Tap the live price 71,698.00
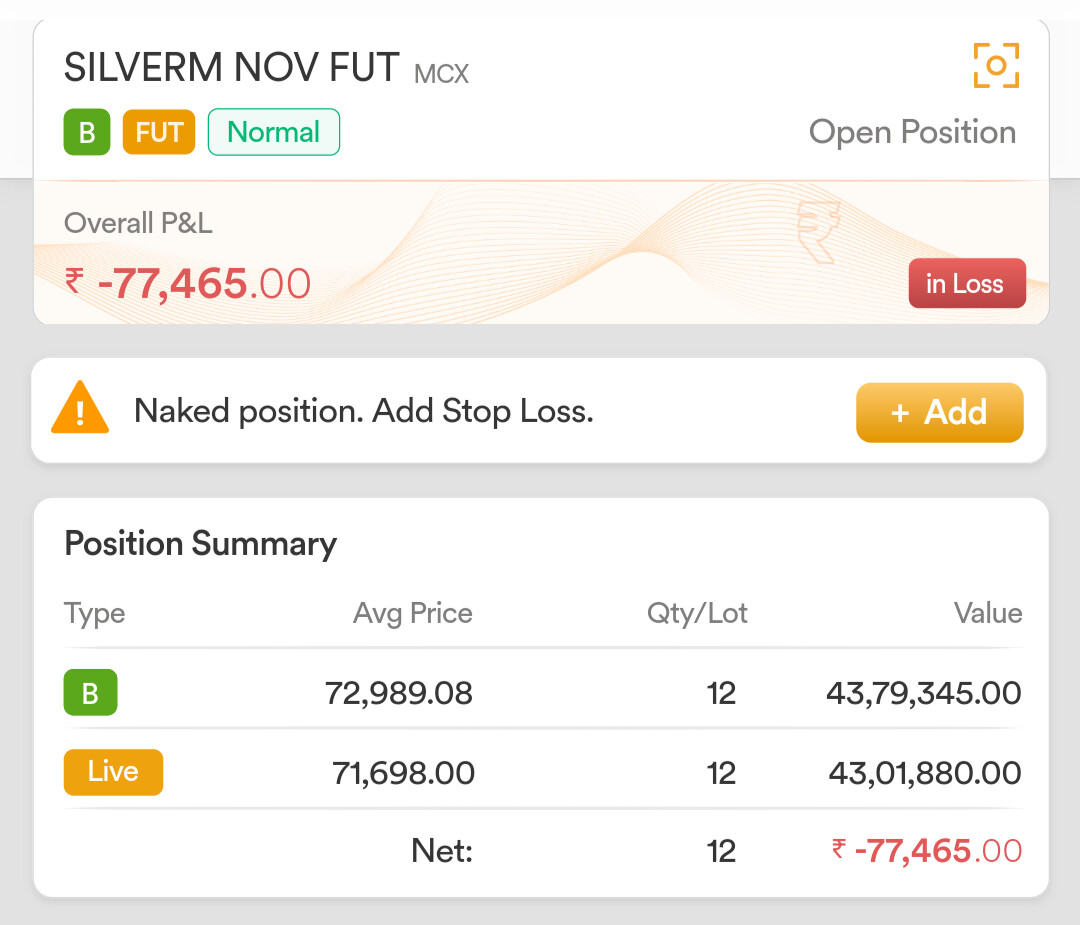This screenshot has width=1080, height=925. tap(403, 773)
